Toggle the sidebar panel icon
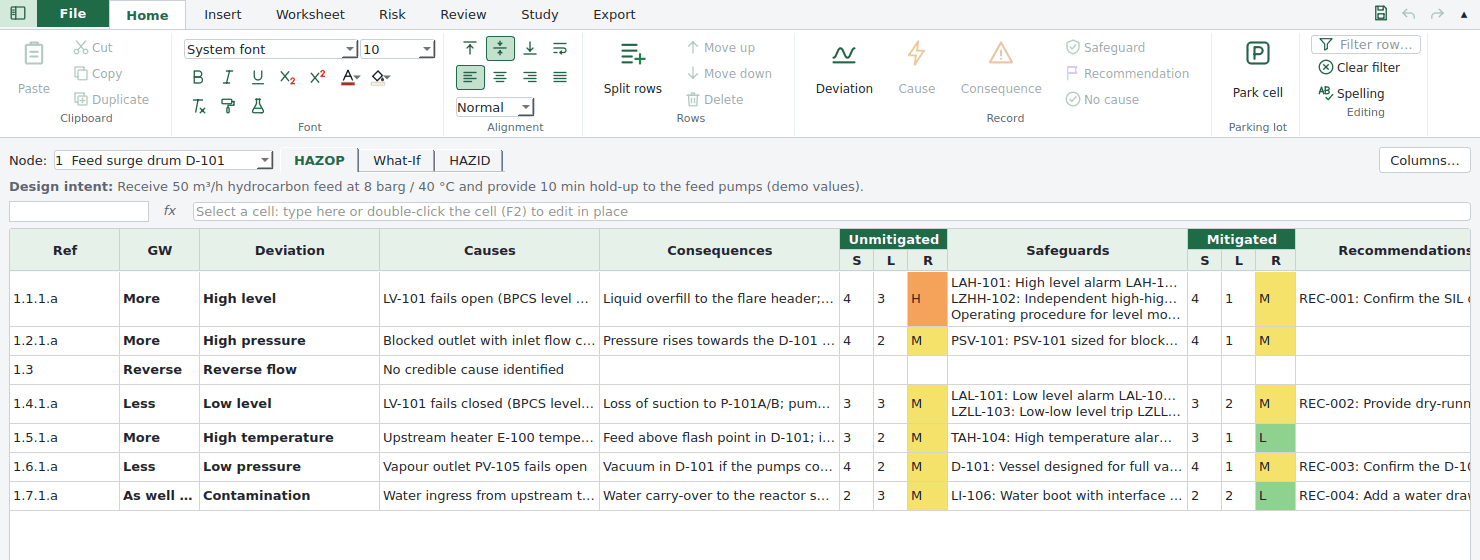Screen dimensions: 1480x560 click(18, 13)
